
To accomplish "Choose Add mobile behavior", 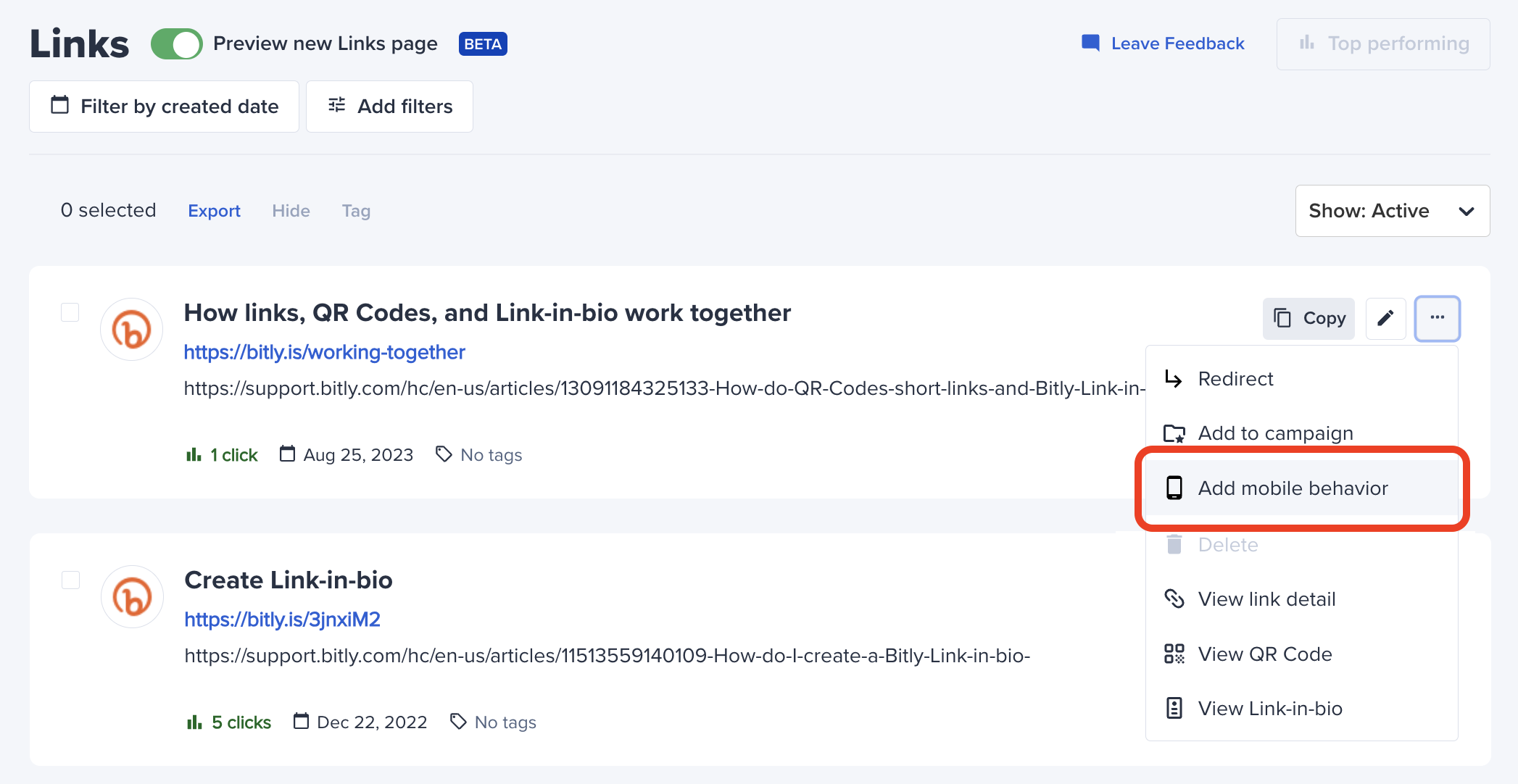I will [1302, 488].
